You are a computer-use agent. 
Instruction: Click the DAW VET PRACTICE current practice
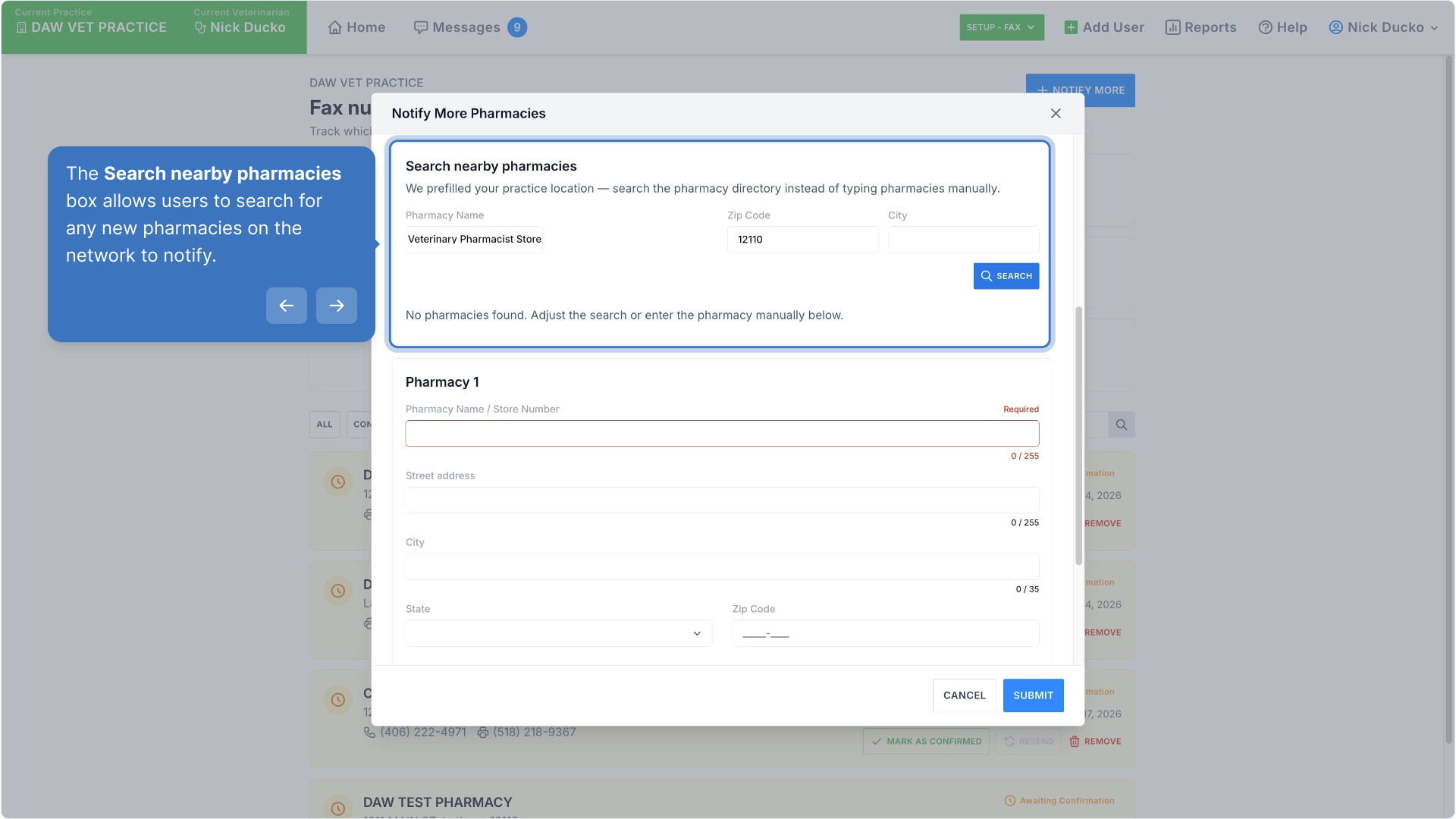(91, 27)
